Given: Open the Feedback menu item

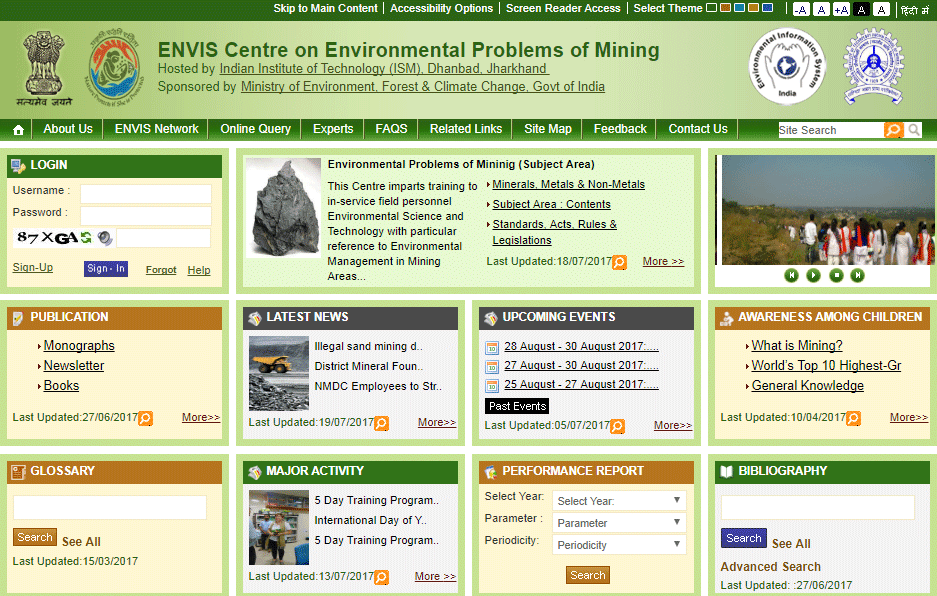Looking at the screenshot, I should tap(620, 129).
